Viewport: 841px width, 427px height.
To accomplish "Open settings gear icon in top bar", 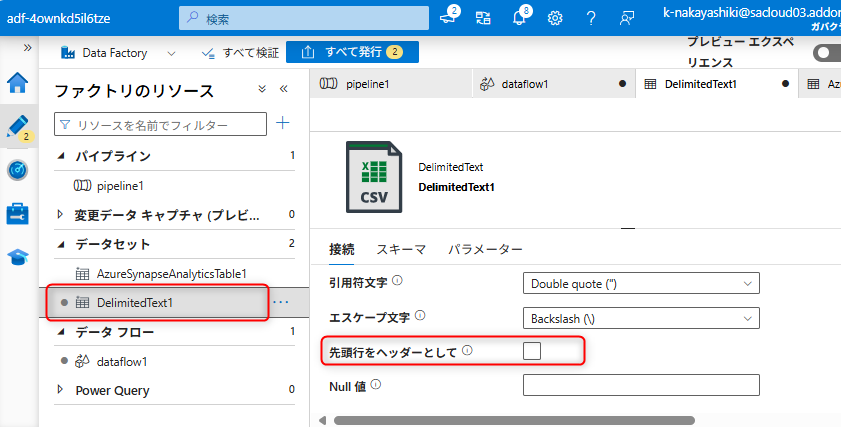I will pos(555,17).
